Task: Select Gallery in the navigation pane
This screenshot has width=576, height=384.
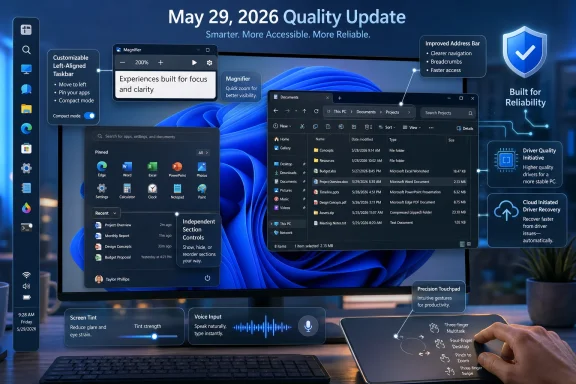Action: click(x=282, y=148)
